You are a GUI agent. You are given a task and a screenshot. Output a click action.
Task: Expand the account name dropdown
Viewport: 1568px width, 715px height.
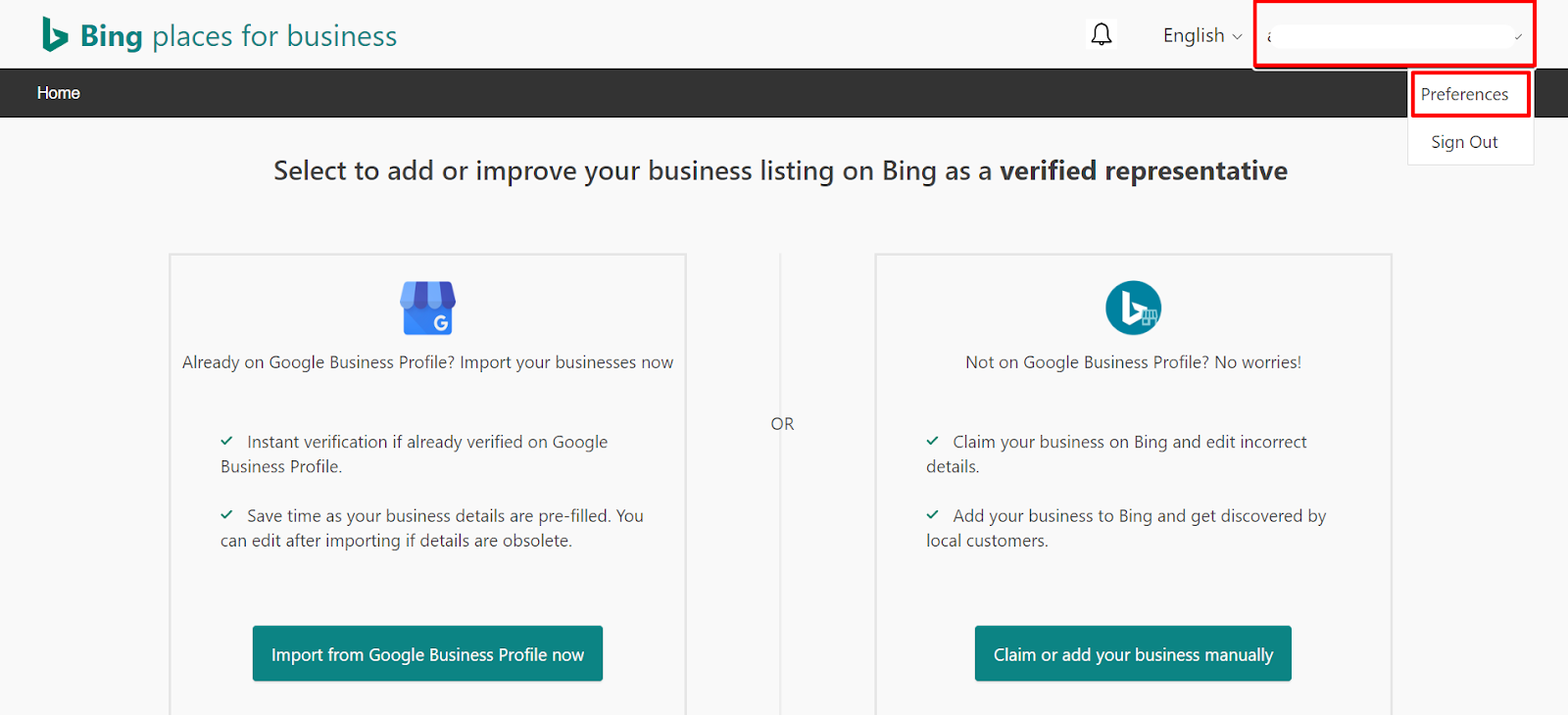point(1395,36)
